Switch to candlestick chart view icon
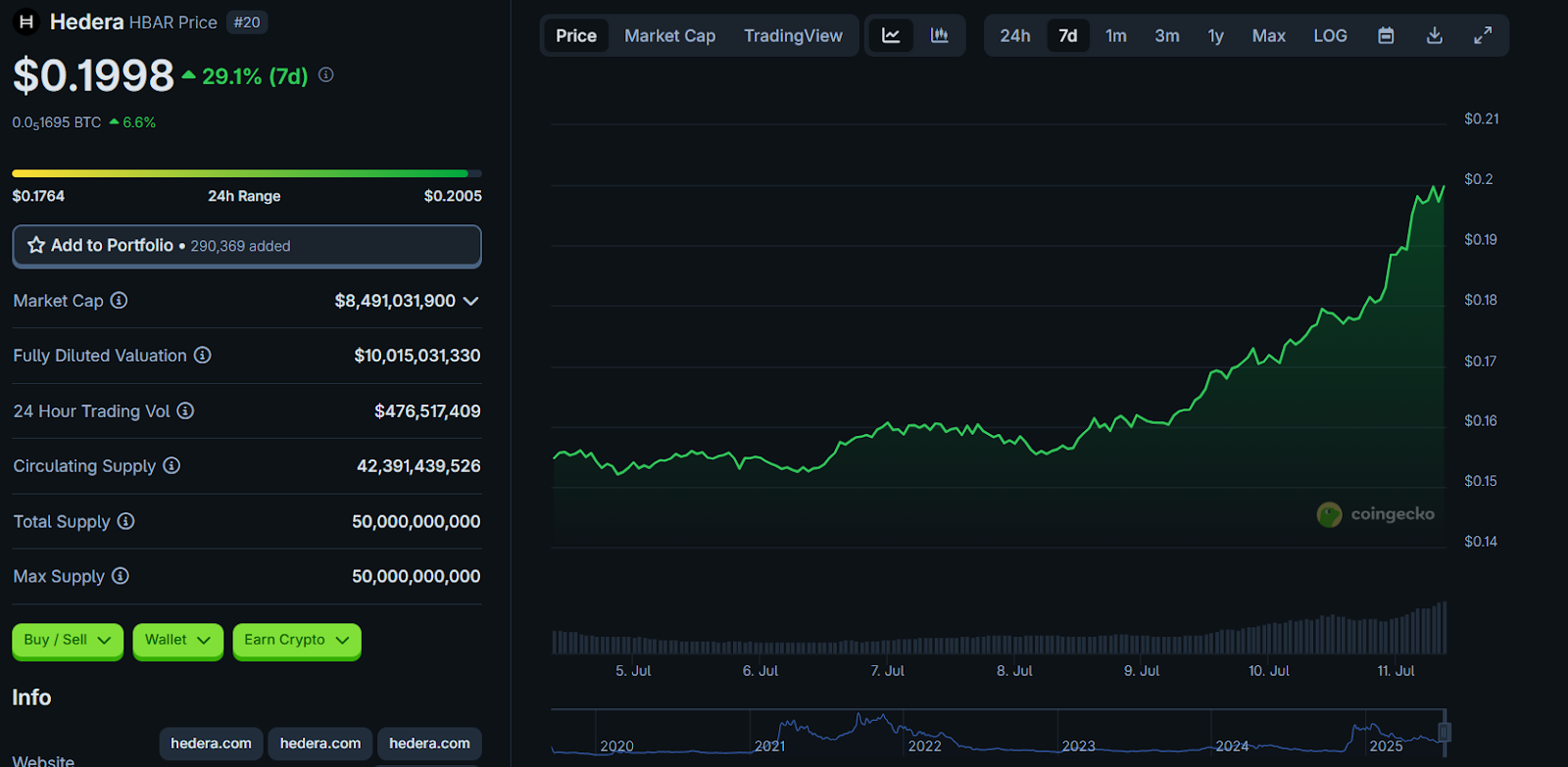This screenshot has height=767, width=1568. tap(939, 35)
